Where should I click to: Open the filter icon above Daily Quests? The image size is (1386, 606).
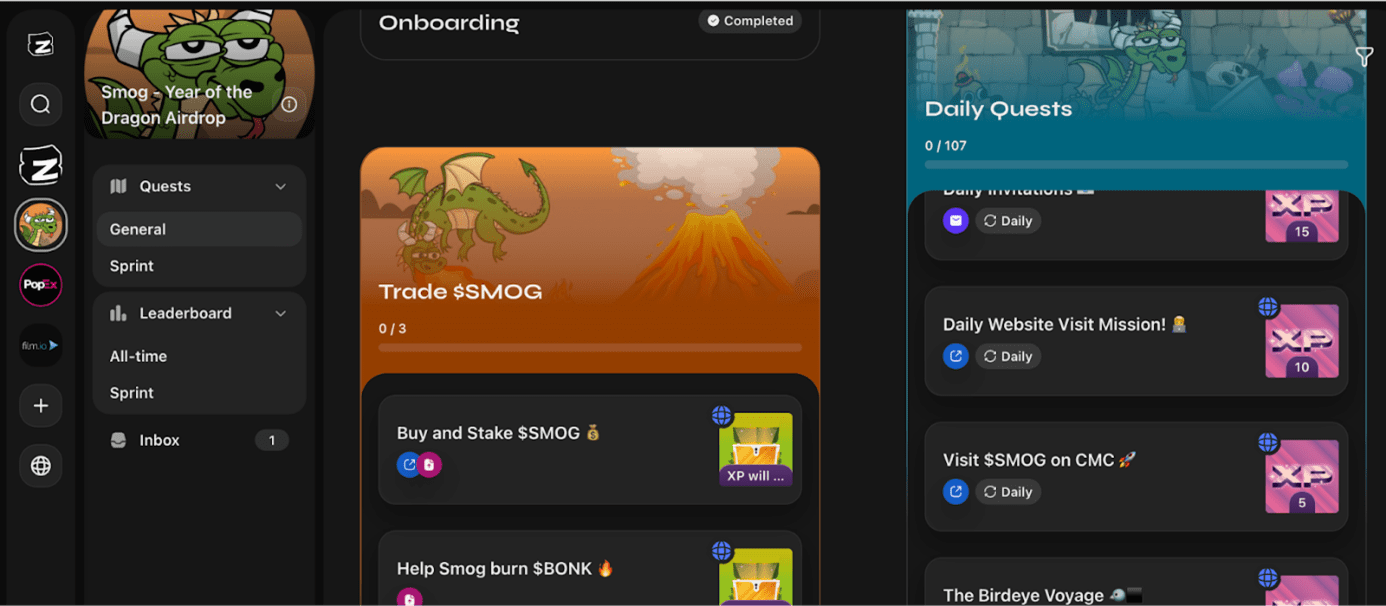click(1364, 57)
